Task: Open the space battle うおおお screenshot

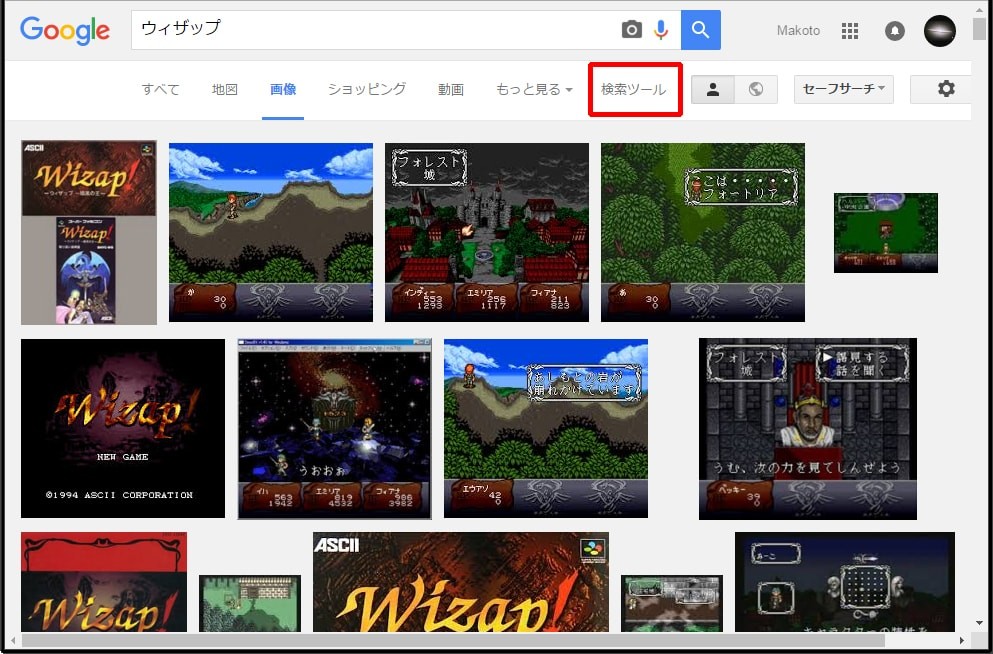Action: (334, 429)
